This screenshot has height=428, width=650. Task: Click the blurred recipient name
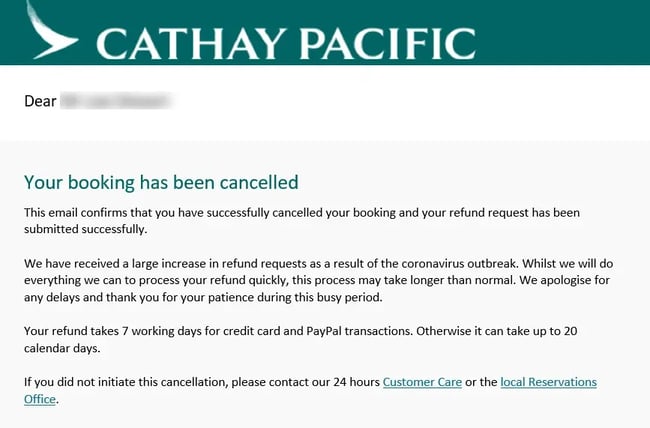tap(116, 100)
